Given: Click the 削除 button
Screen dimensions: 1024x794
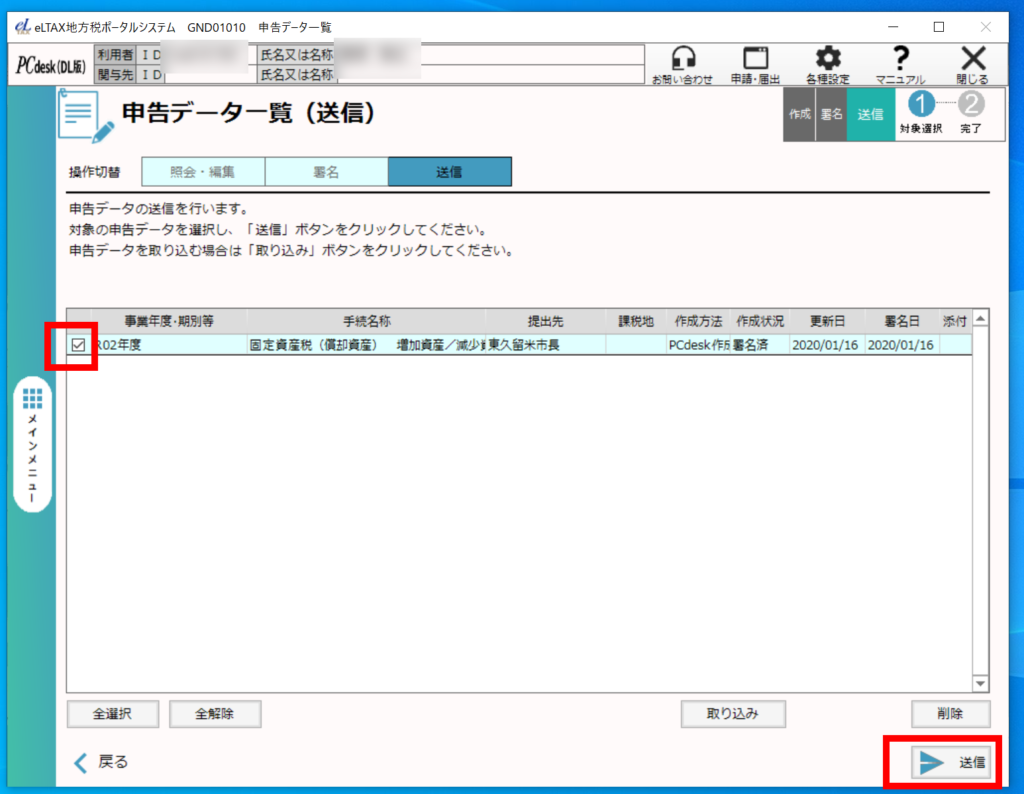Looking at the screenshot, I should click(x=950, y=714).
